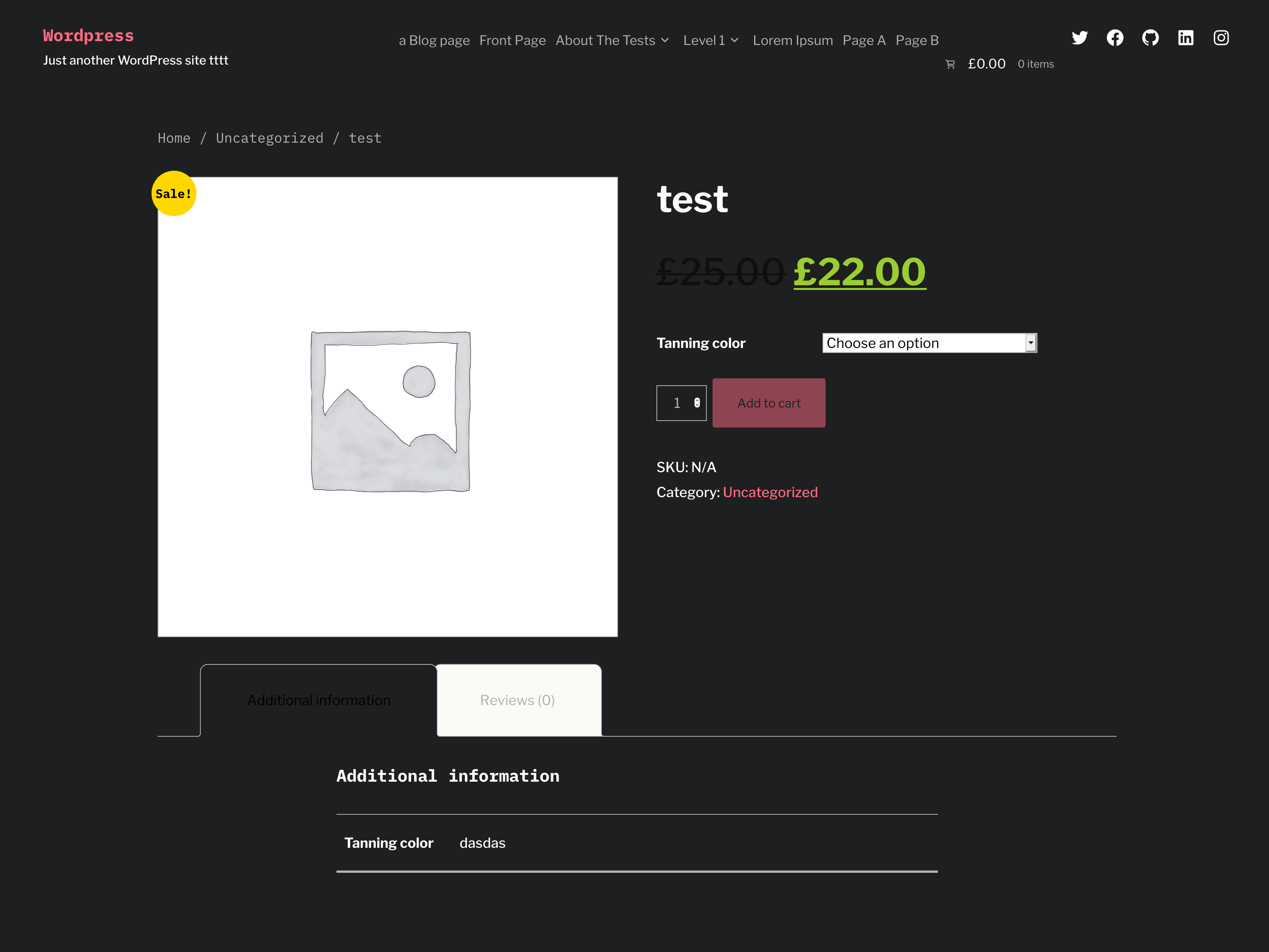Open the site's Twitter profile icon
1269x952 pixels.
(x=1080, y=38)
